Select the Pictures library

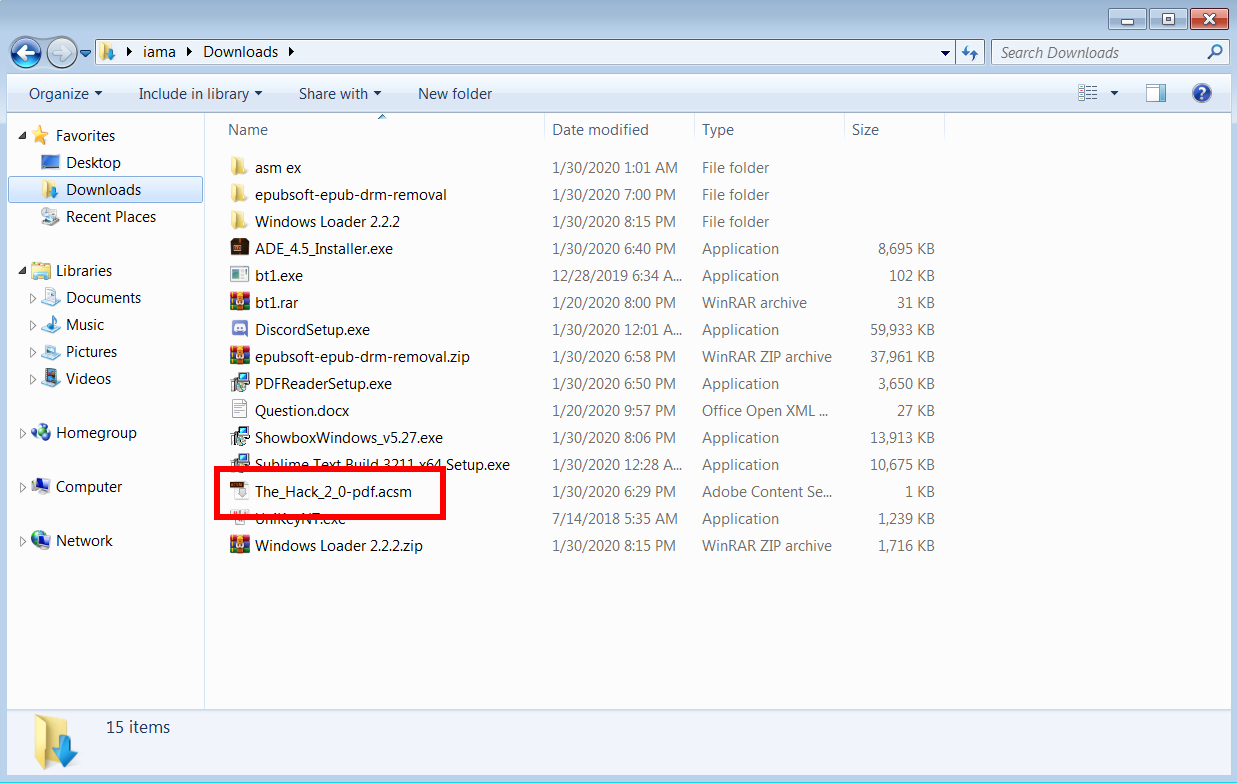[x=91, y=351]
